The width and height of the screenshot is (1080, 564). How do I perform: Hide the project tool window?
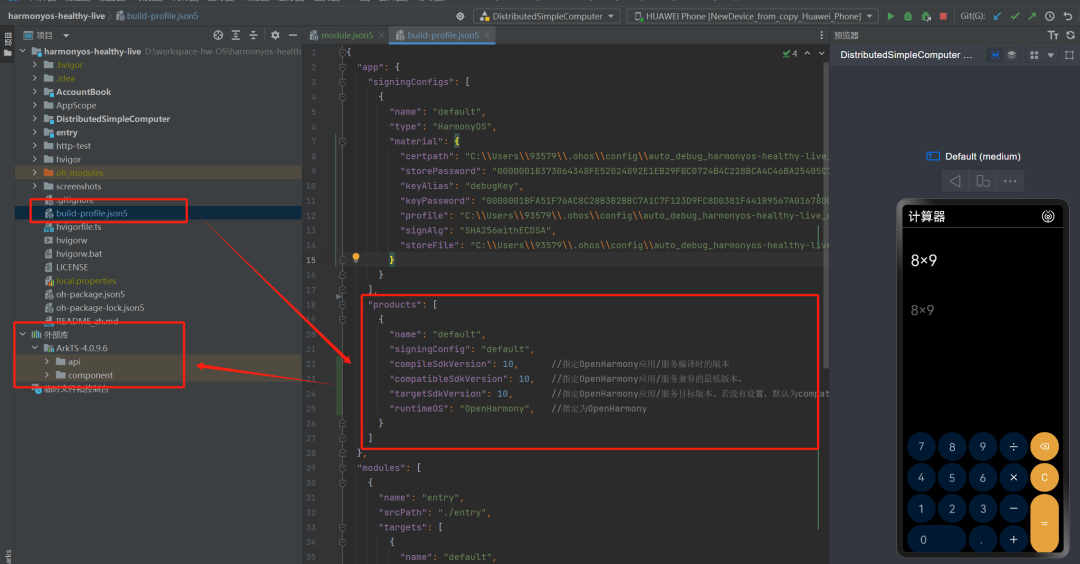coord(293,35)
